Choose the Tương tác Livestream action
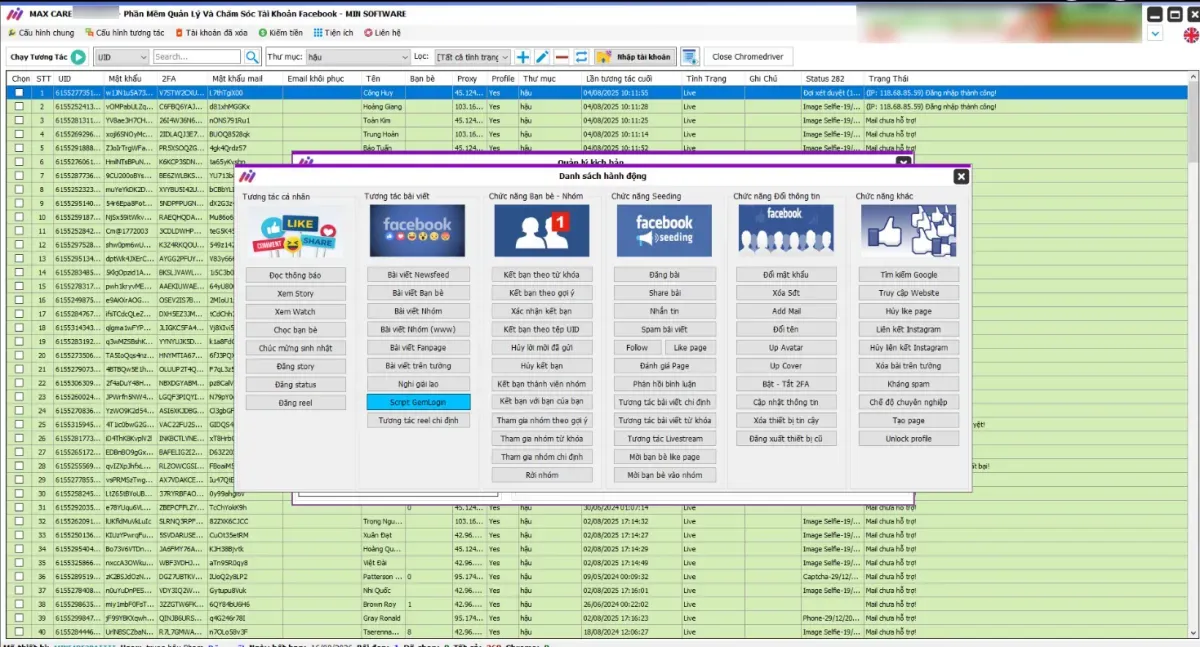1200x647 pixels. click(x=665, y=439)
